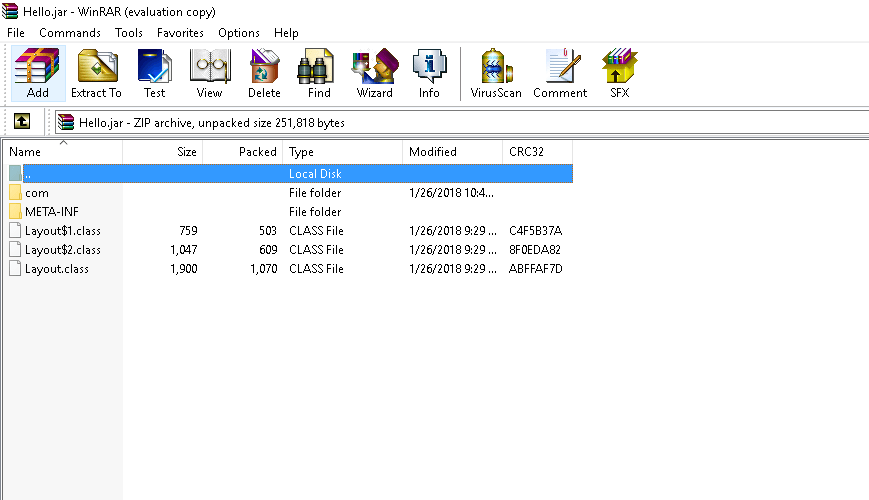Sort by the Name column header
Viewport: 869px width, 500px height.
[x=62, y=152]
